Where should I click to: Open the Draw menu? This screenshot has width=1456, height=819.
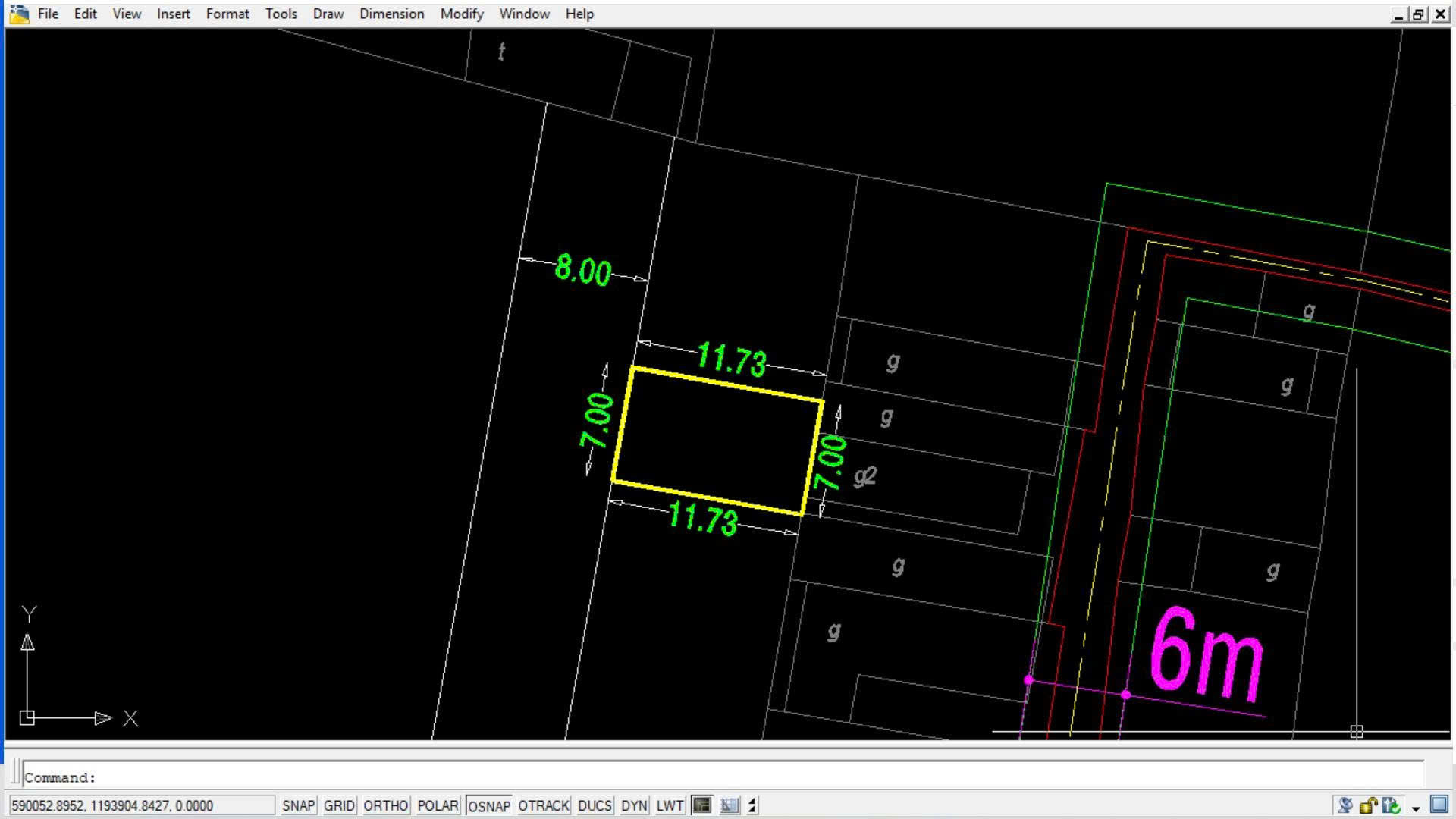point(328,14)
